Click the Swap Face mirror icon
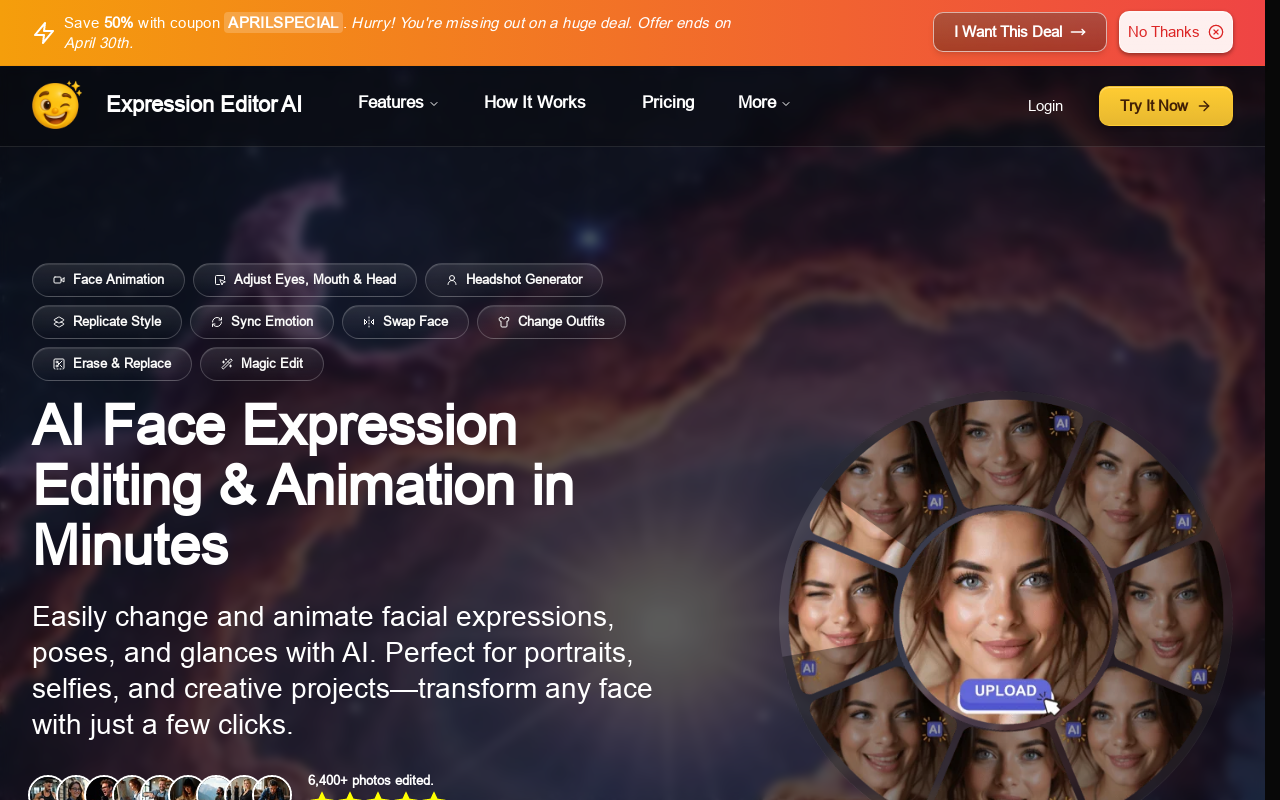Screen dimensions: 1280x800 pos(369,322)
